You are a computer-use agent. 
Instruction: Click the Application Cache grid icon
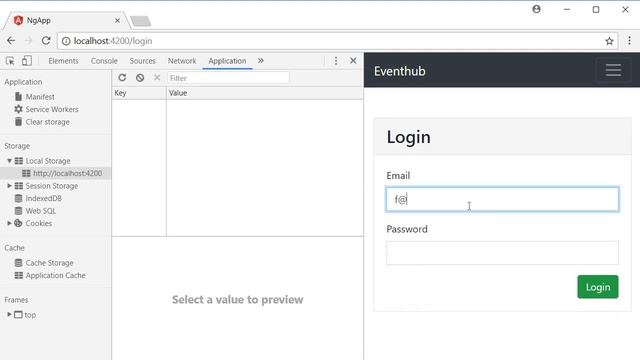(19, 276)
